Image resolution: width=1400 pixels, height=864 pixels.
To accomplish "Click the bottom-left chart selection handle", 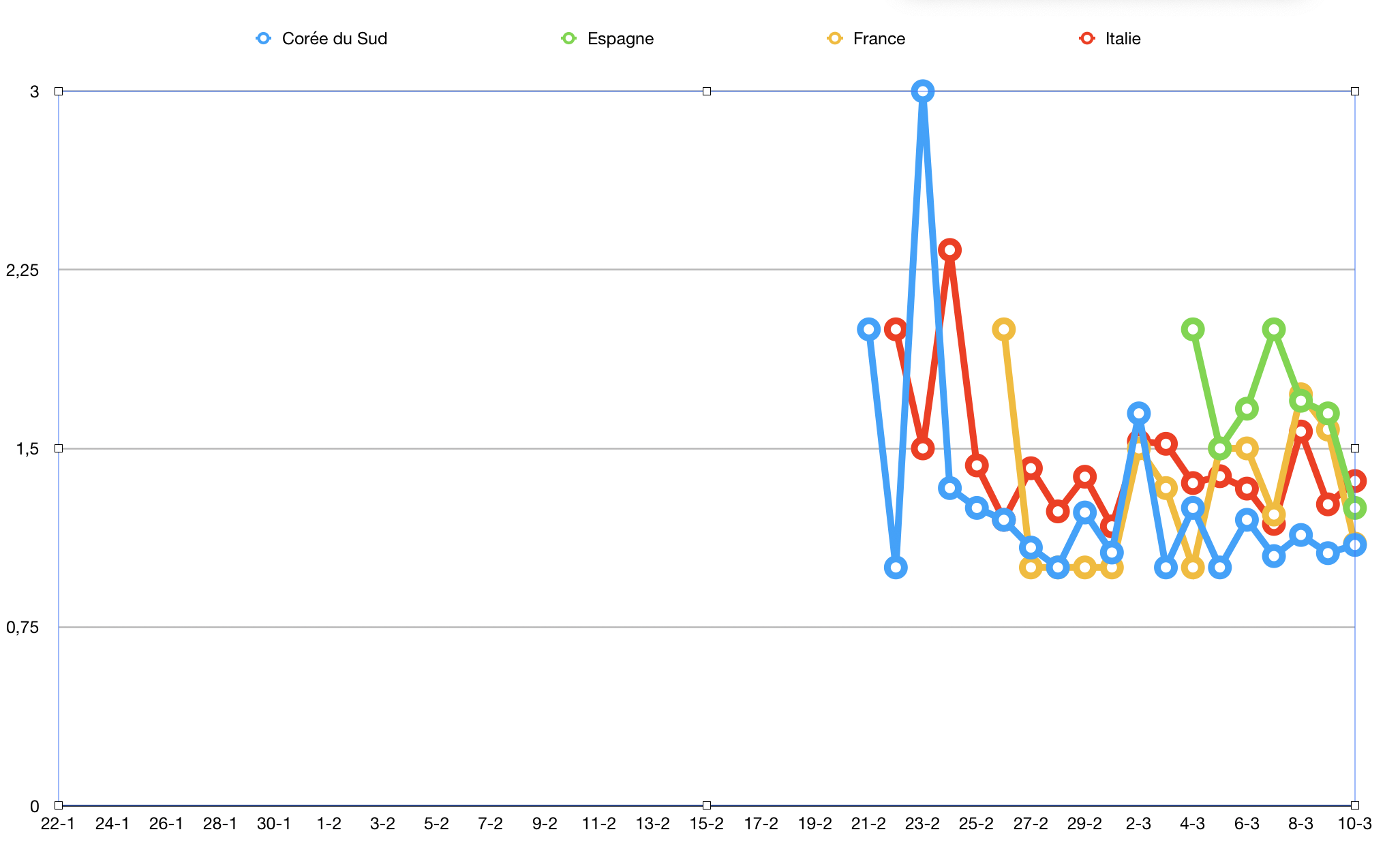I will [59, 805].
